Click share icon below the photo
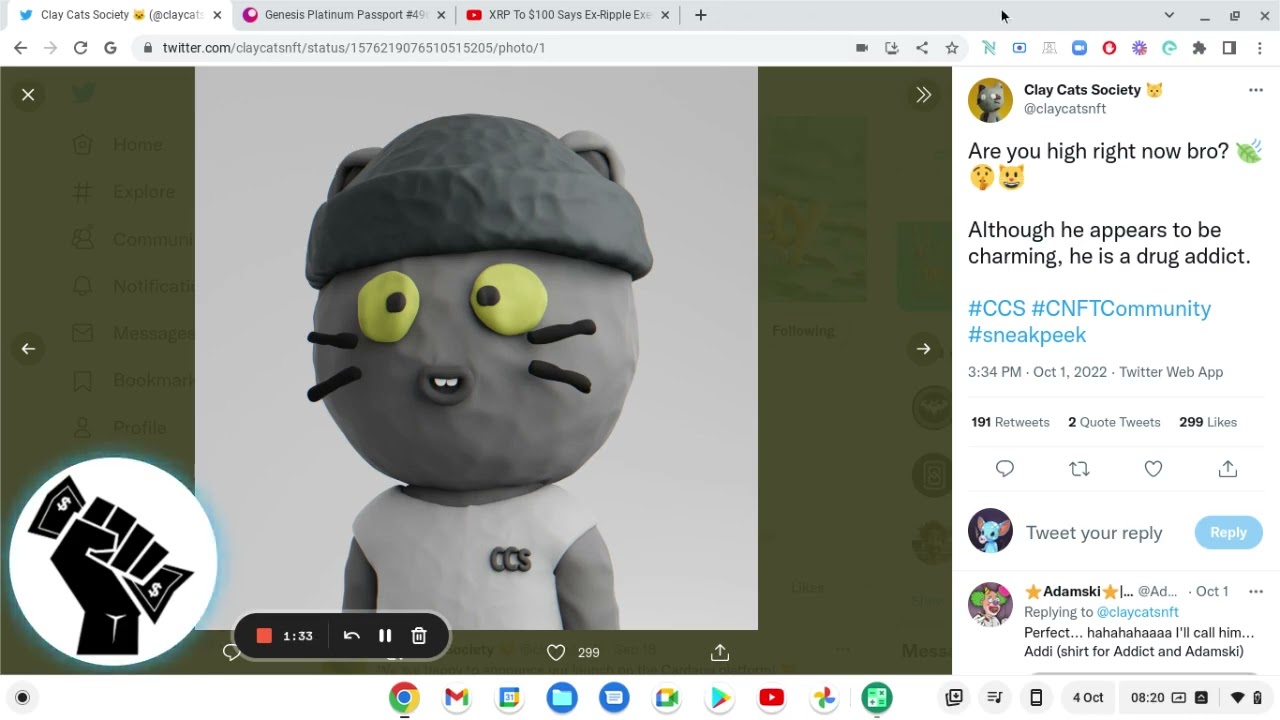 pos(720,652)
